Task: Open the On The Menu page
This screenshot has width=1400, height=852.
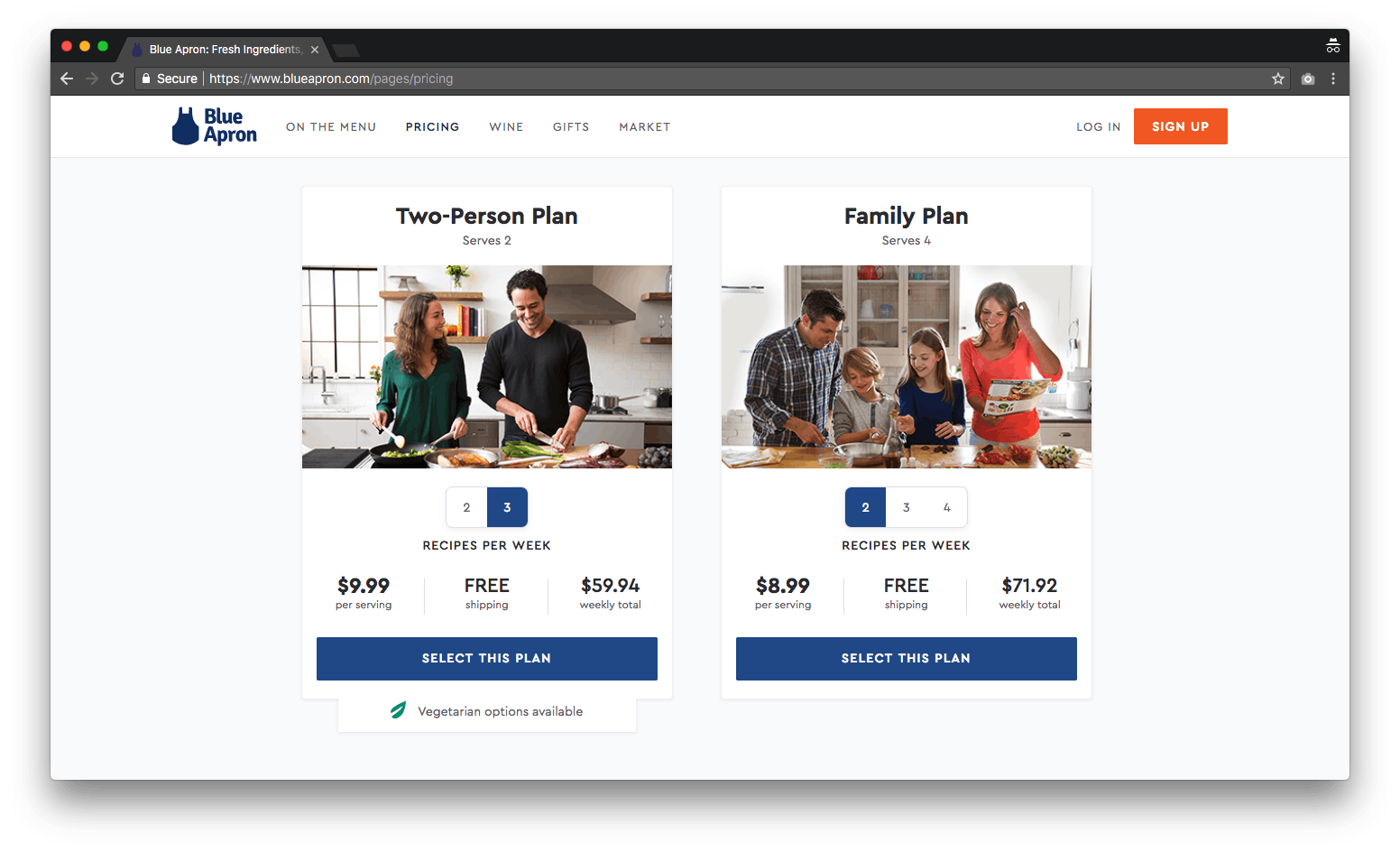Action: (x=331, y=127)
